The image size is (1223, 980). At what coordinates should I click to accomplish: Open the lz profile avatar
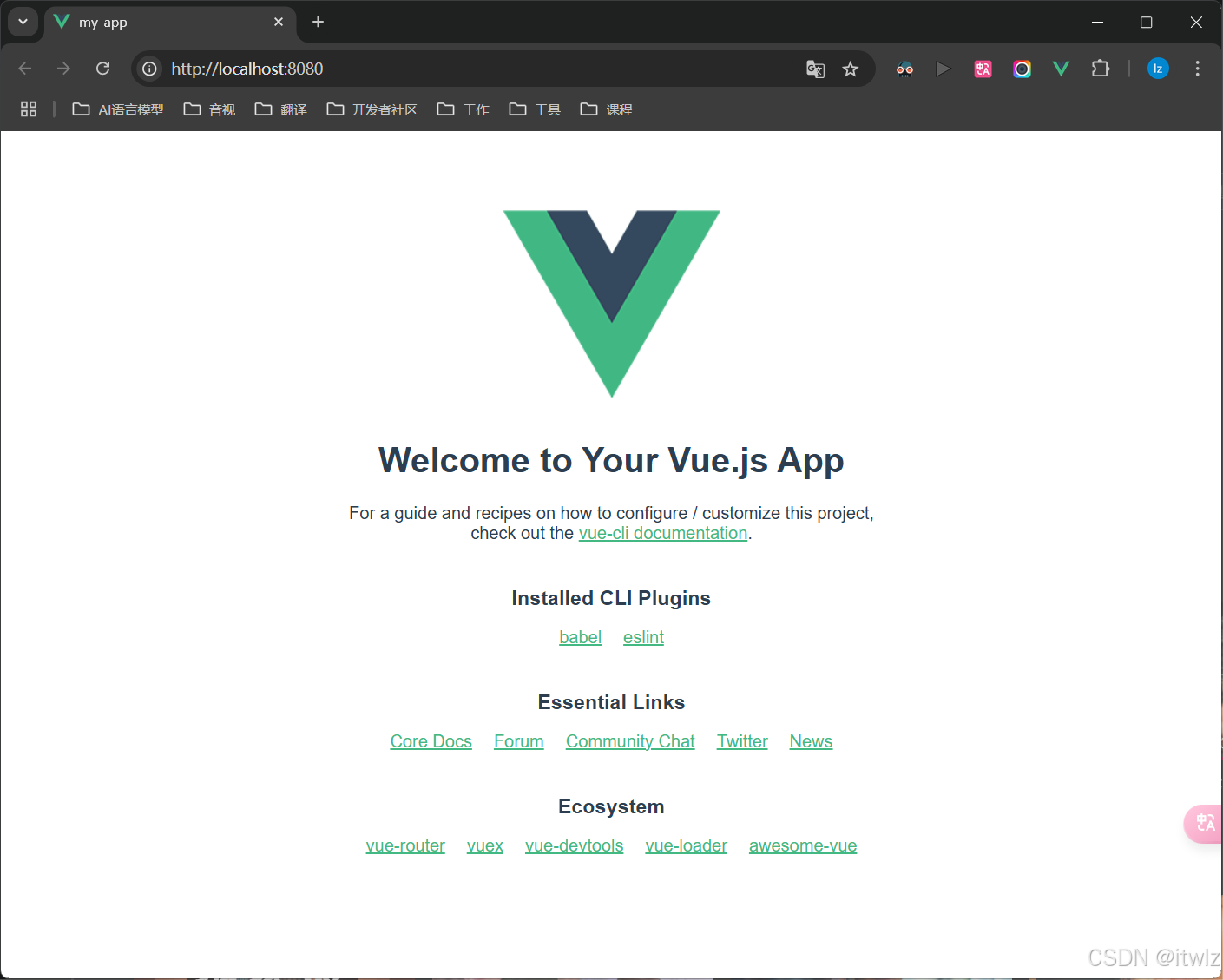[x=1158, y=69]
